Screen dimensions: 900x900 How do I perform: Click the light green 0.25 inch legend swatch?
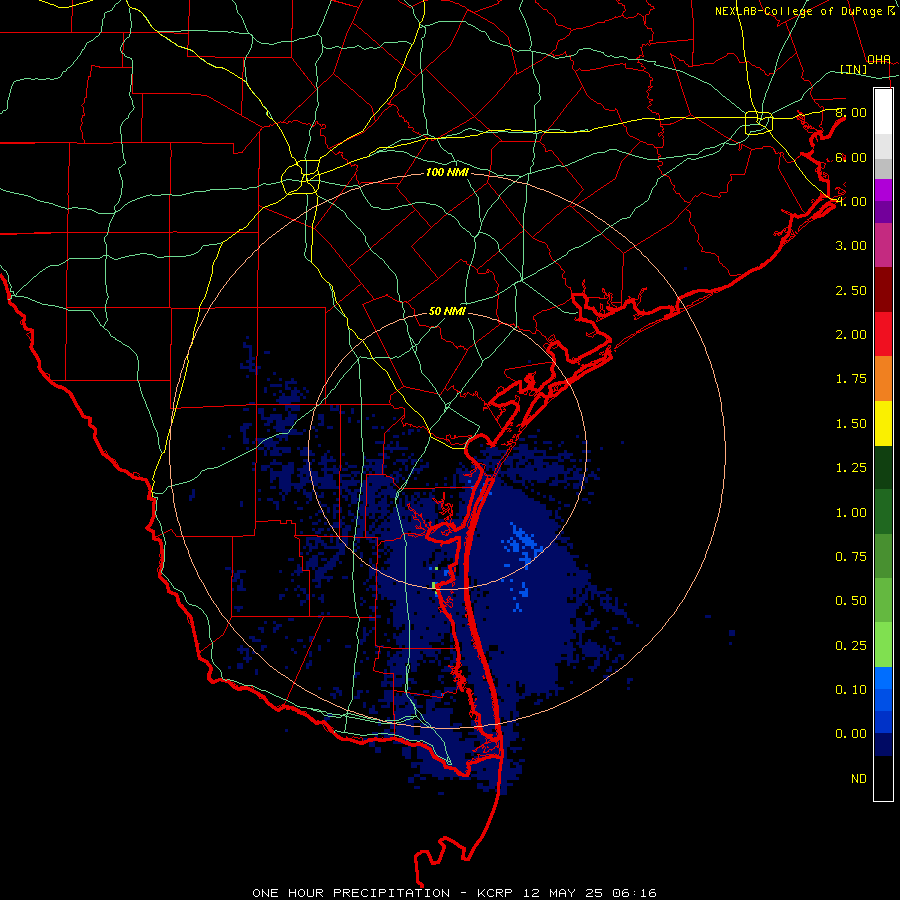point(883,645)
